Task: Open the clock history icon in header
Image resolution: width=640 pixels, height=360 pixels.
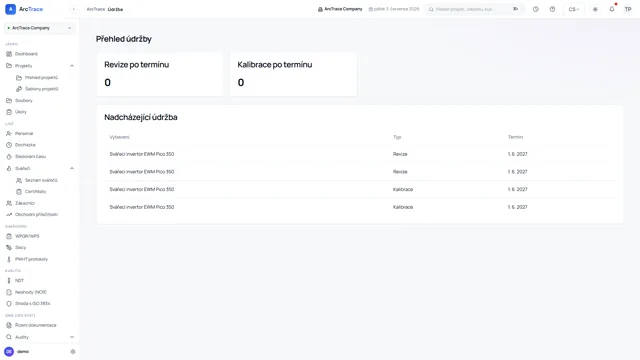Action: coord(536,9)
